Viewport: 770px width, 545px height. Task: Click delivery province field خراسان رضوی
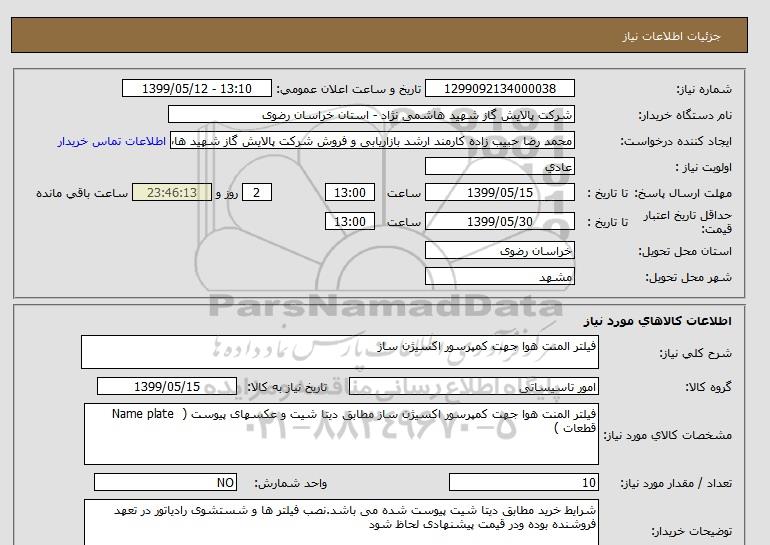[500, 250]
